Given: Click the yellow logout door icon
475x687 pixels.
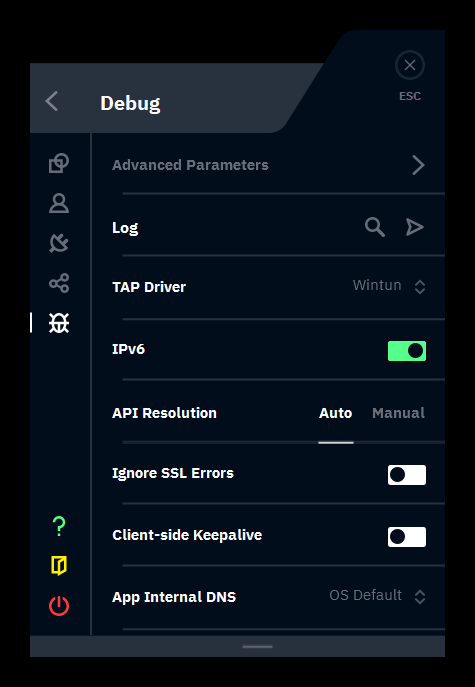Looking at the screenshot, I should pyautogui.click(x=59, y=566).
